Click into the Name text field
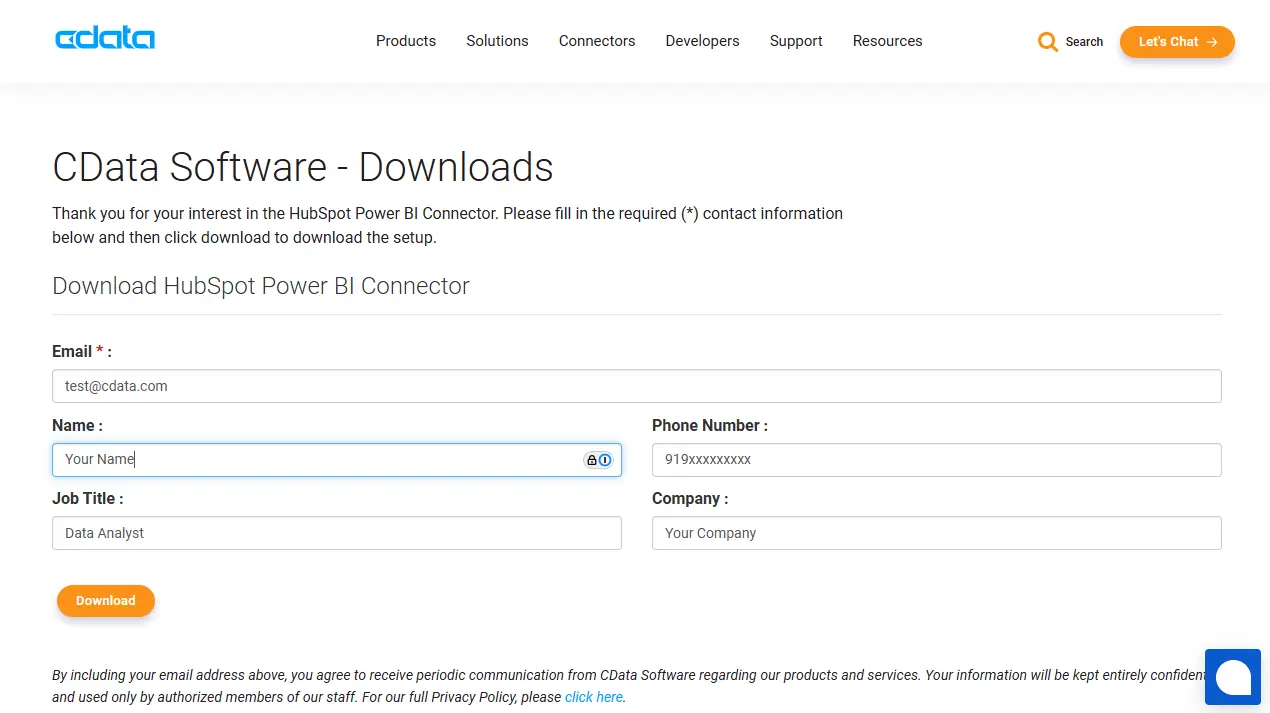This screenshot has width=1270, height=713. pyautogui.click(x=320, y=460)
